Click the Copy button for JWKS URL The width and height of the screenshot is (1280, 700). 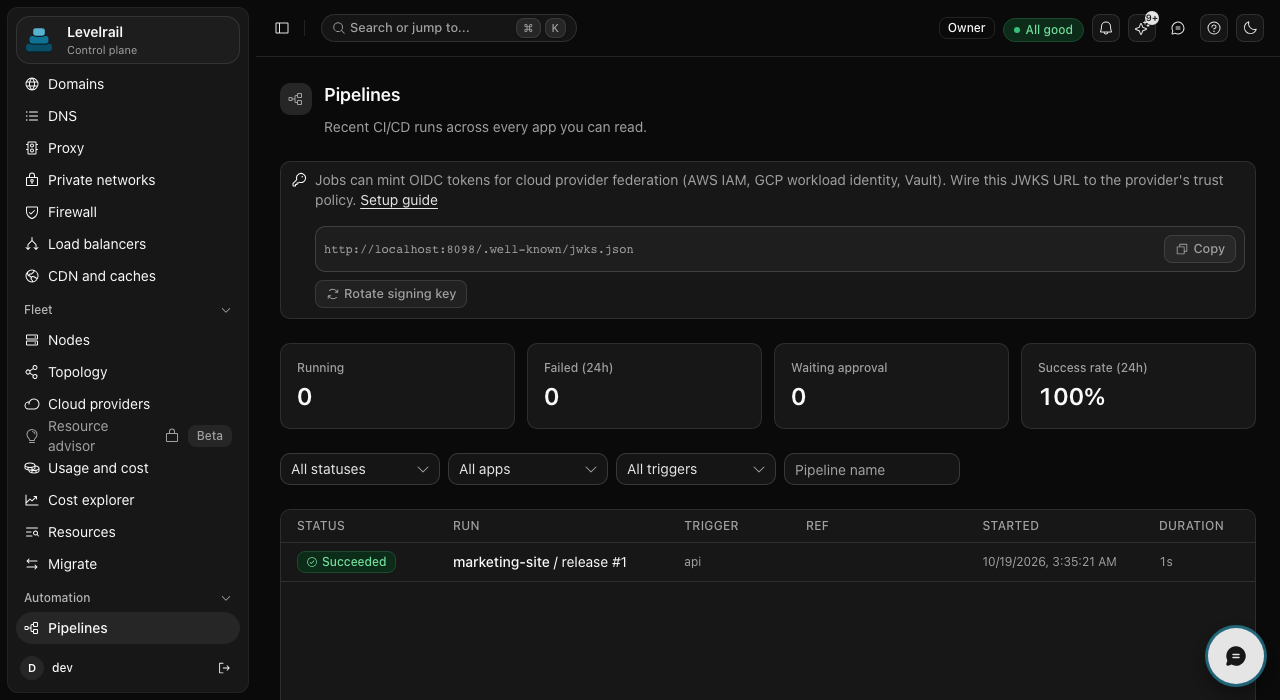pyautogui.click(x=1200, y=249)
